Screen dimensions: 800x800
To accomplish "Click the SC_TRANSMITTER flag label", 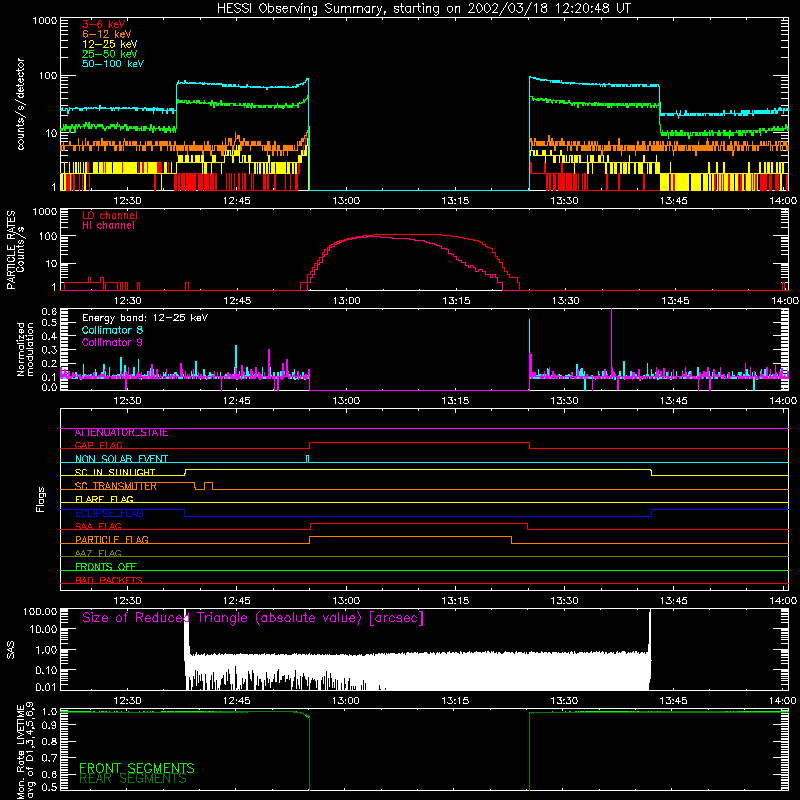I will [116, 486].
